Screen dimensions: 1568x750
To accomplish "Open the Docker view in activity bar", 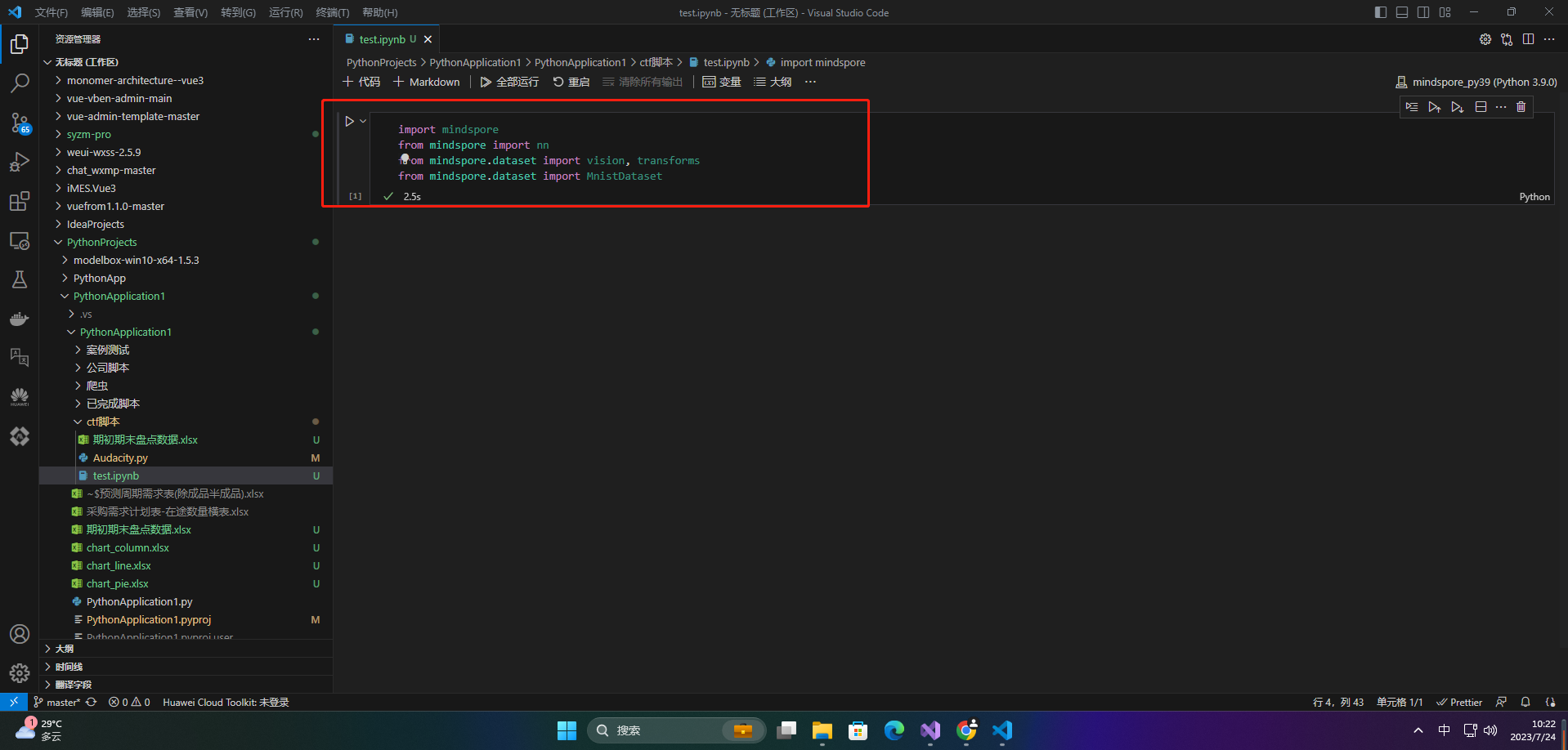I will tap(20, 319).
